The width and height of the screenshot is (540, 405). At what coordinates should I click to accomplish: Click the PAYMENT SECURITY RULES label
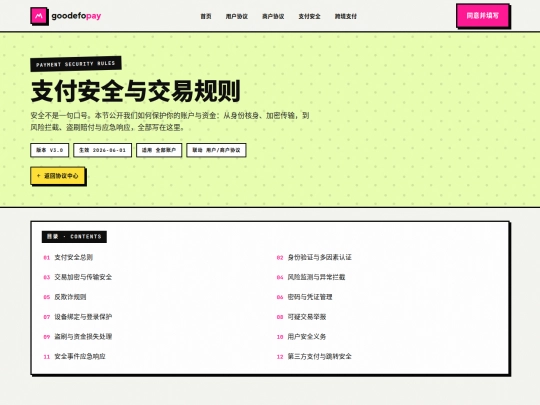tap(76, 64)
